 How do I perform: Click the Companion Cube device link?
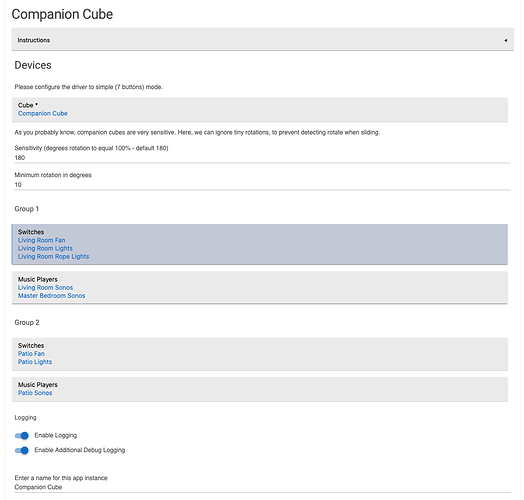tap(43, 114)
